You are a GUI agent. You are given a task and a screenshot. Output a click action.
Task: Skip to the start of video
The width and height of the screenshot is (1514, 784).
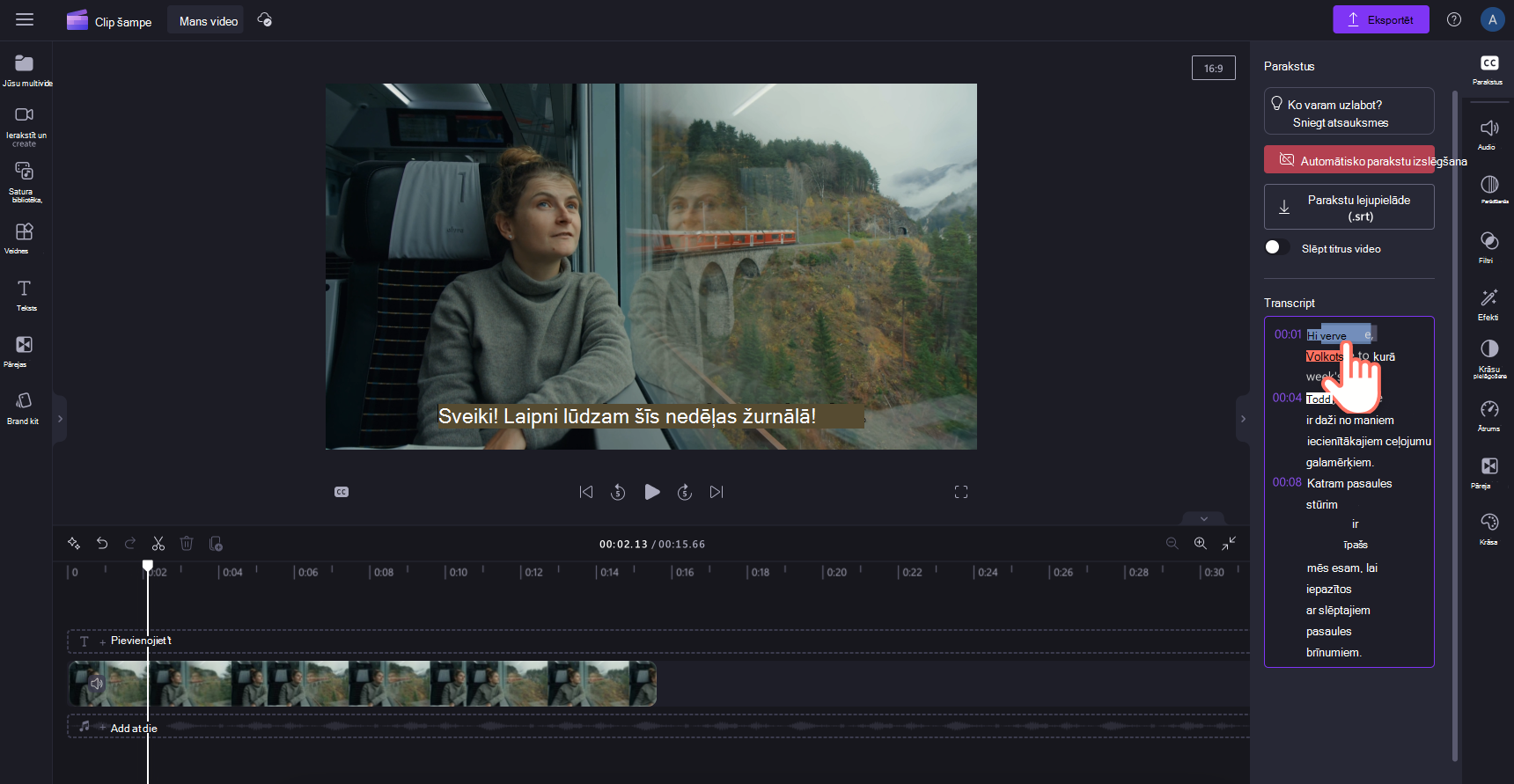tap(586, 492)
